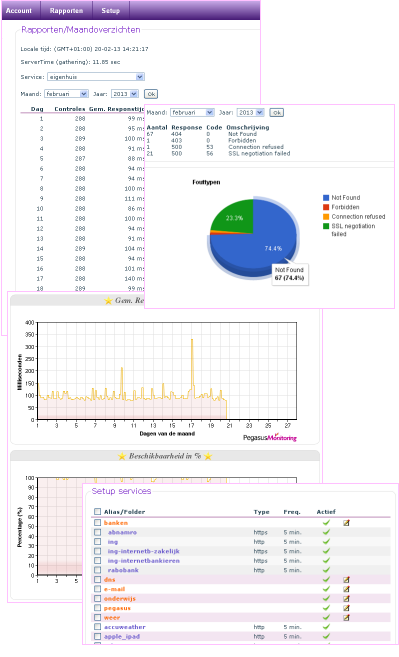Open the Jaar dropdown in the Fouttypen panel
The height and width of the screenshot is (657, 399).
pyautogui.click(x=250, y=113)
